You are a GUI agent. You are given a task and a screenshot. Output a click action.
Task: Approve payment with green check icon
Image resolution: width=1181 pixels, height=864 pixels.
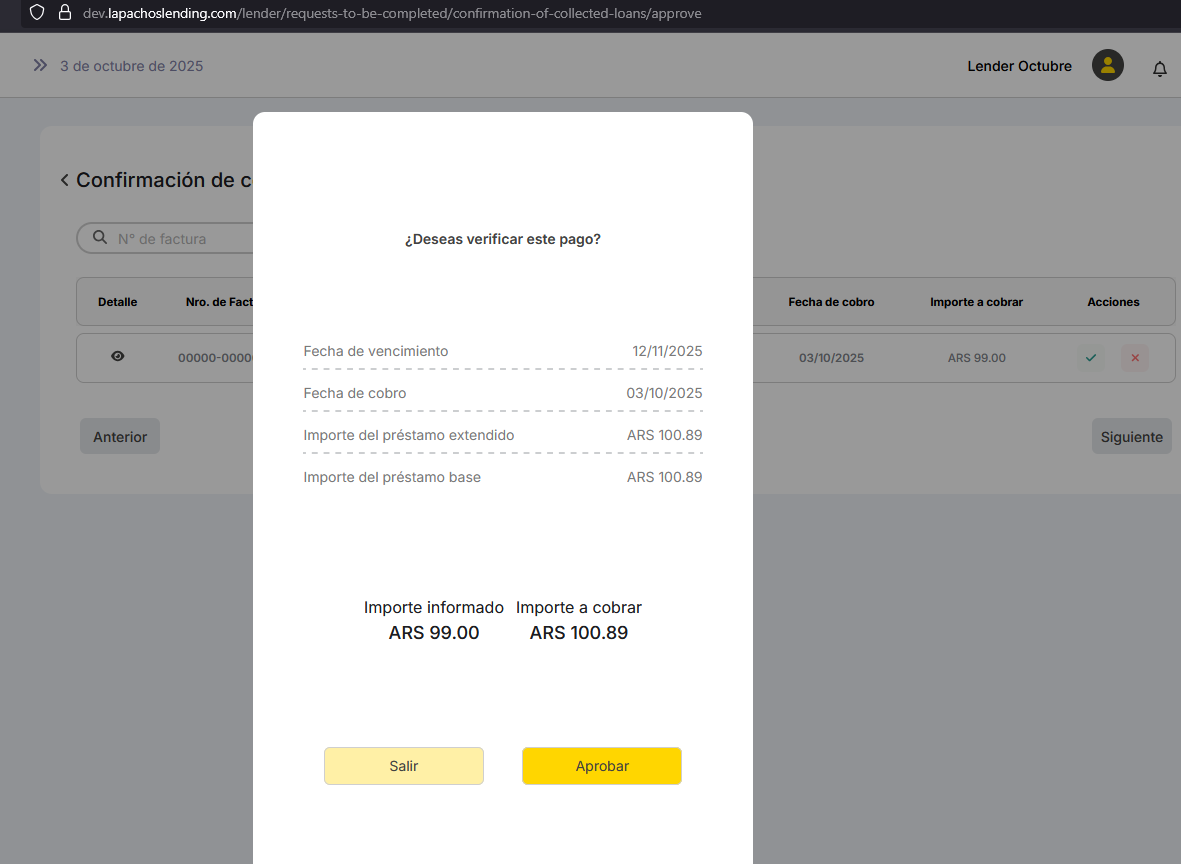(x=1090, y=358)
